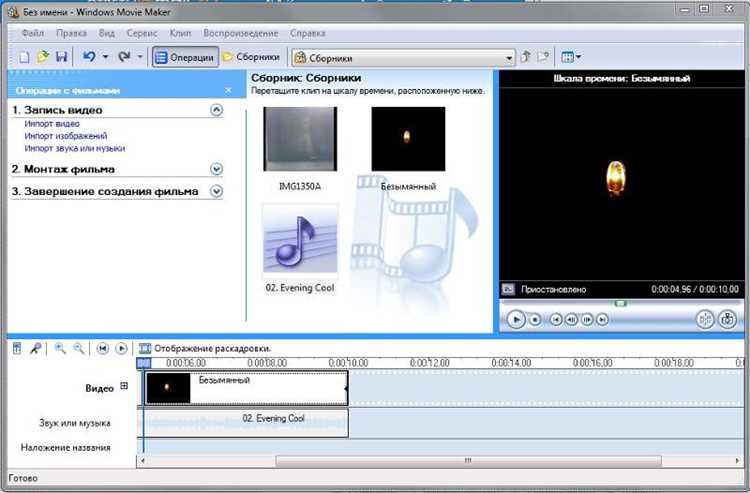Screen dimensions: 750x493
Task: Zoom in the timeline
Action: pyautogui.click(x=60, y=348)
